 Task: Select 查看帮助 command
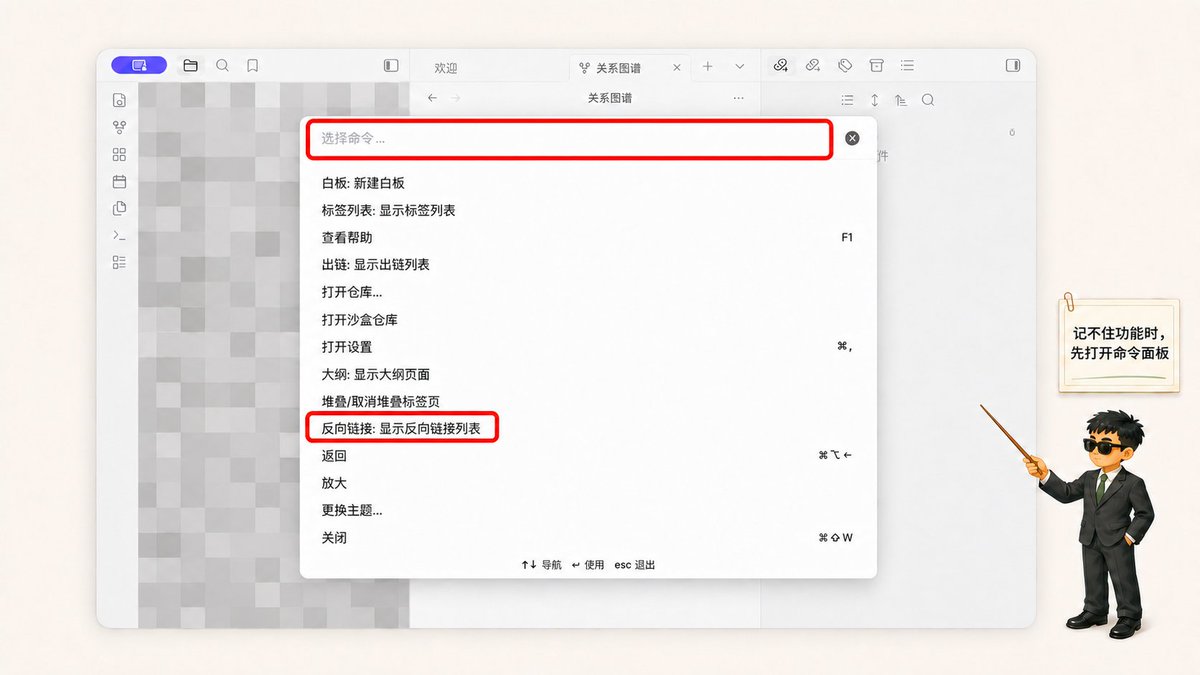588,238
